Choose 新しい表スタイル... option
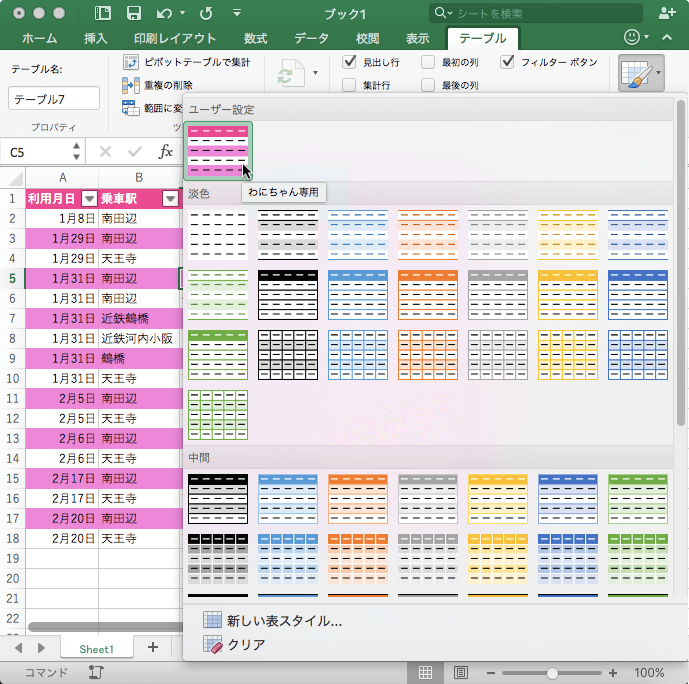 (x=284, y=620)
